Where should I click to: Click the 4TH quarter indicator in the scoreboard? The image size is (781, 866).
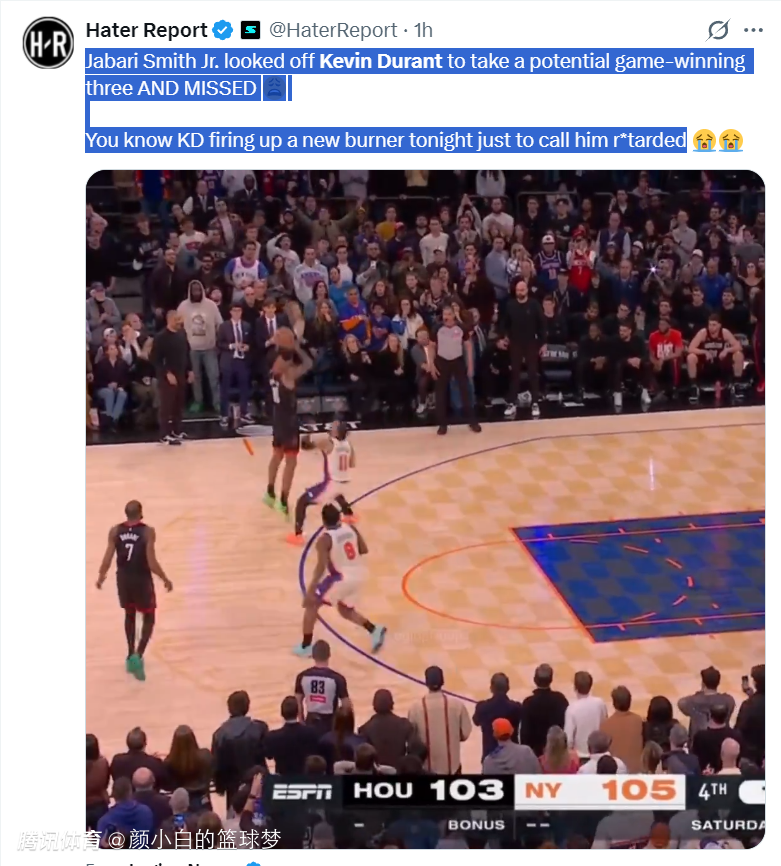pos(712,791)
